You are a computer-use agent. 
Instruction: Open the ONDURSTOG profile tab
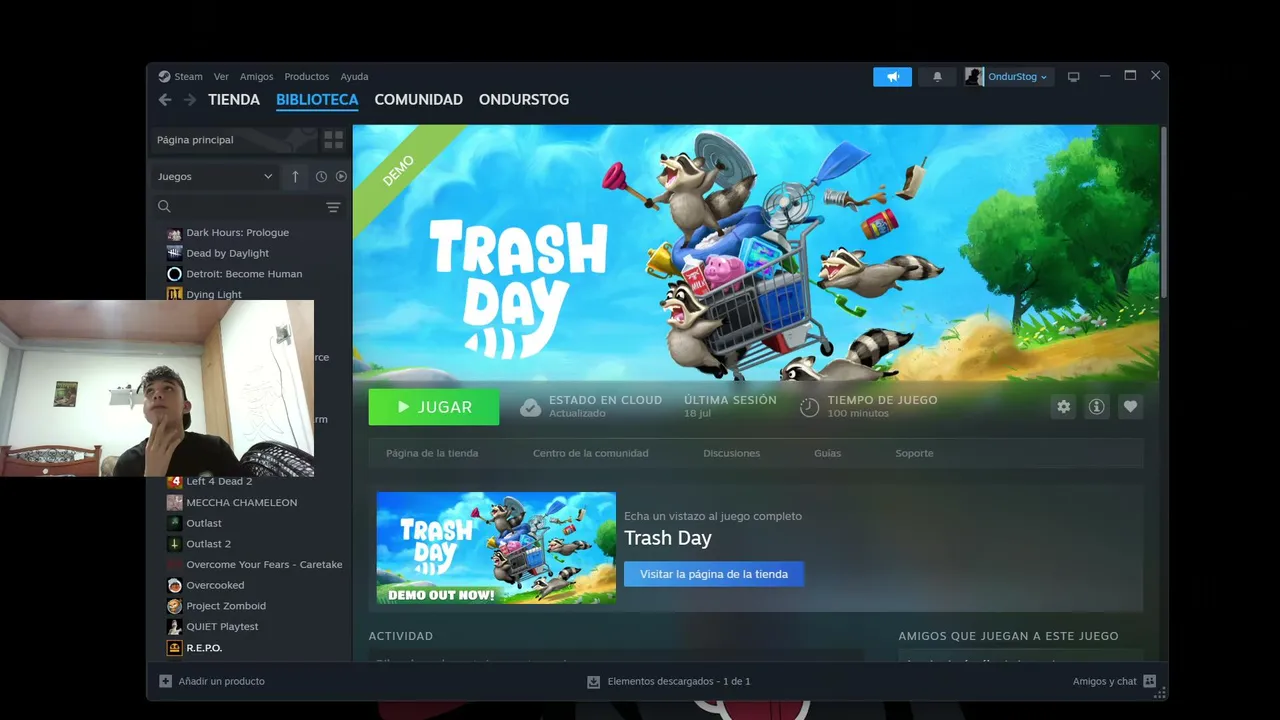(524, 100)
